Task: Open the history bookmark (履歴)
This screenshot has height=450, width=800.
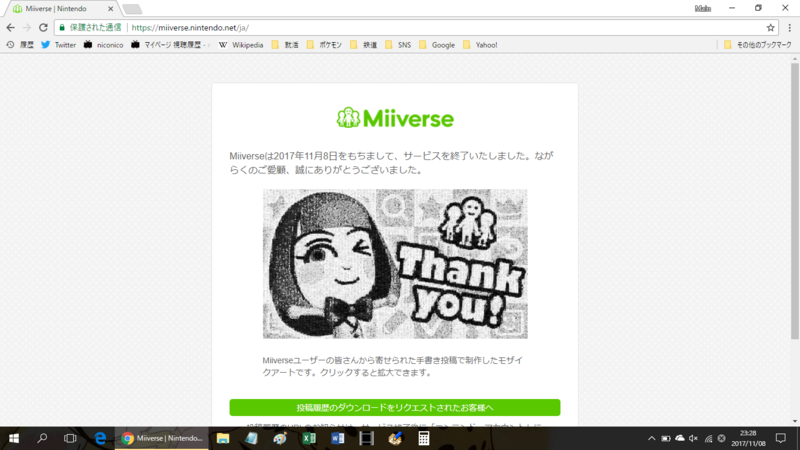Action: (x=20, y=45)
